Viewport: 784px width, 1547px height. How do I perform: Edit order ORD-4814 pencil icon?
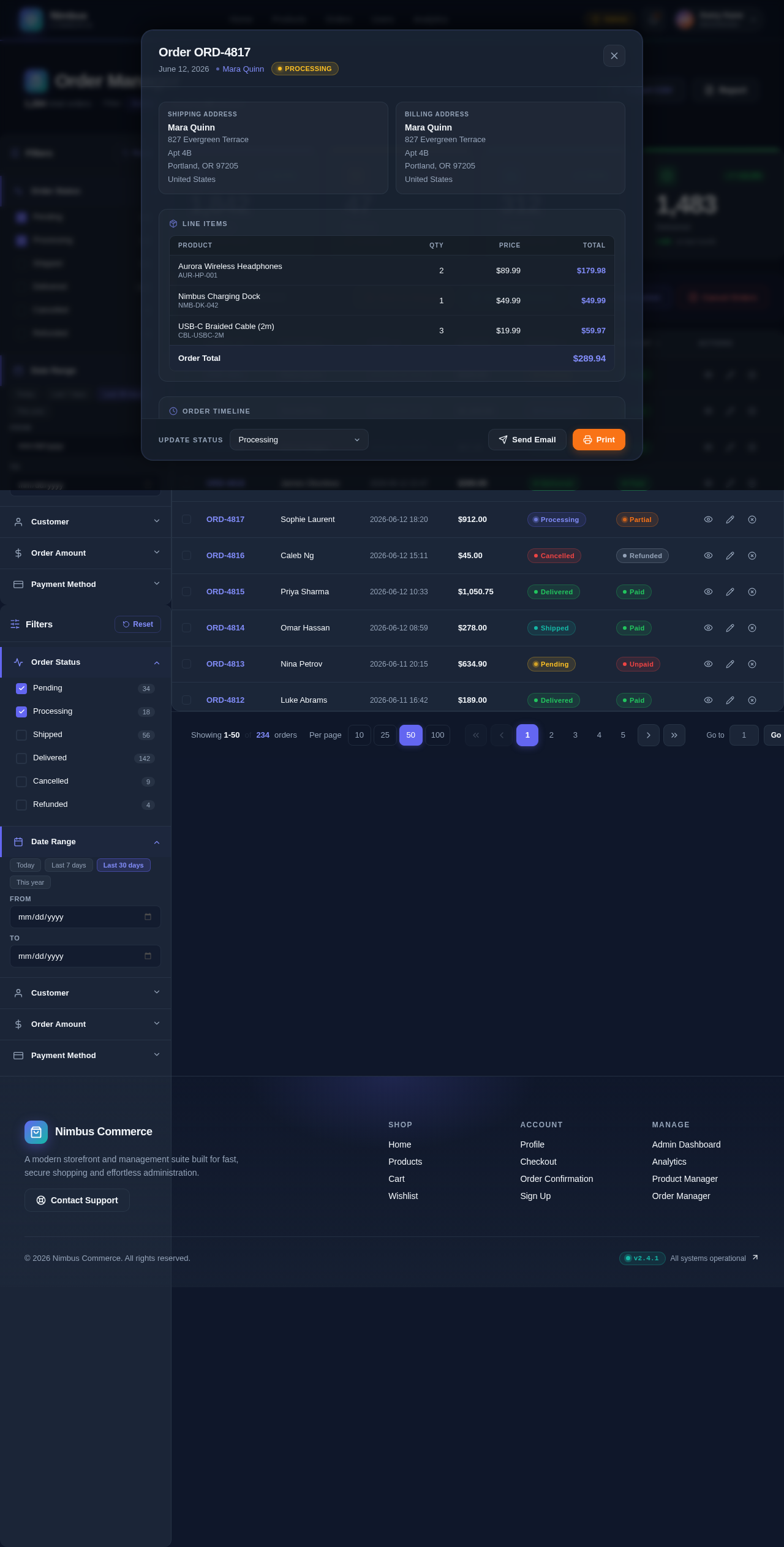point(730,628)
